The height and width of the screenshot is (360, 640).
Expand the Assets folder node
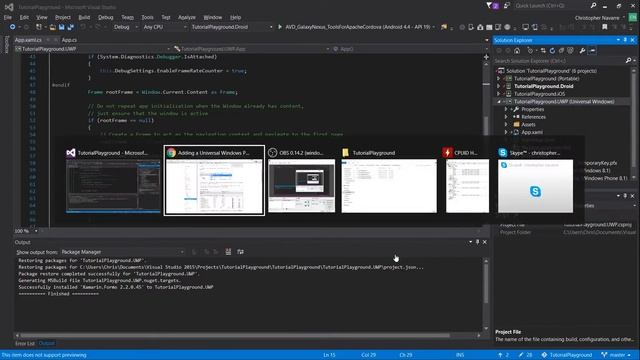(x=506, y=124)
